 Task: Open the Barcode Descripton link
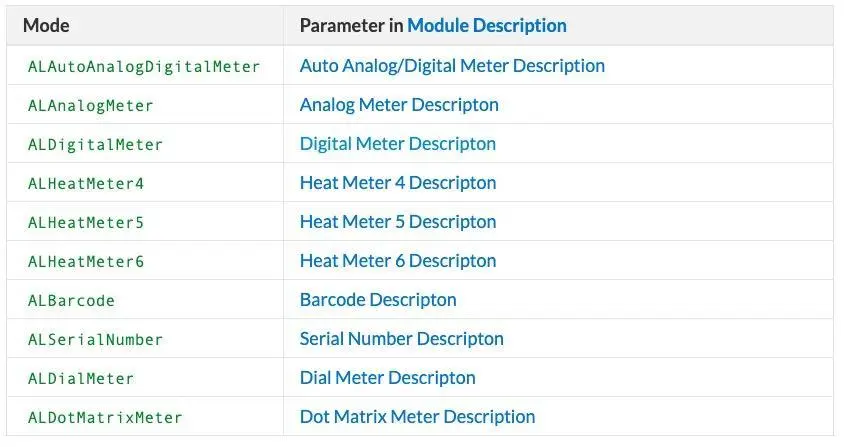(x=378, y=299)
